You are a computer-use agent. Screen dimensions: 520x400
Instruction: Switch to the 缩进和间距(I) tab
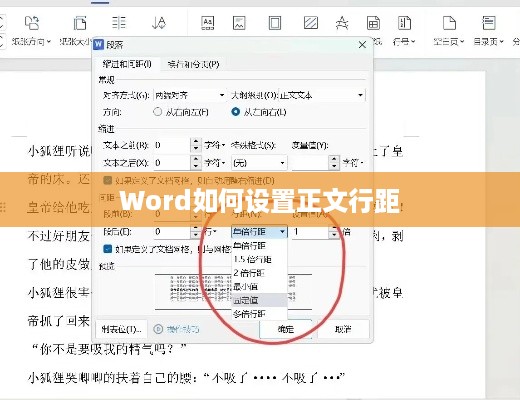[x=127, y=64]
